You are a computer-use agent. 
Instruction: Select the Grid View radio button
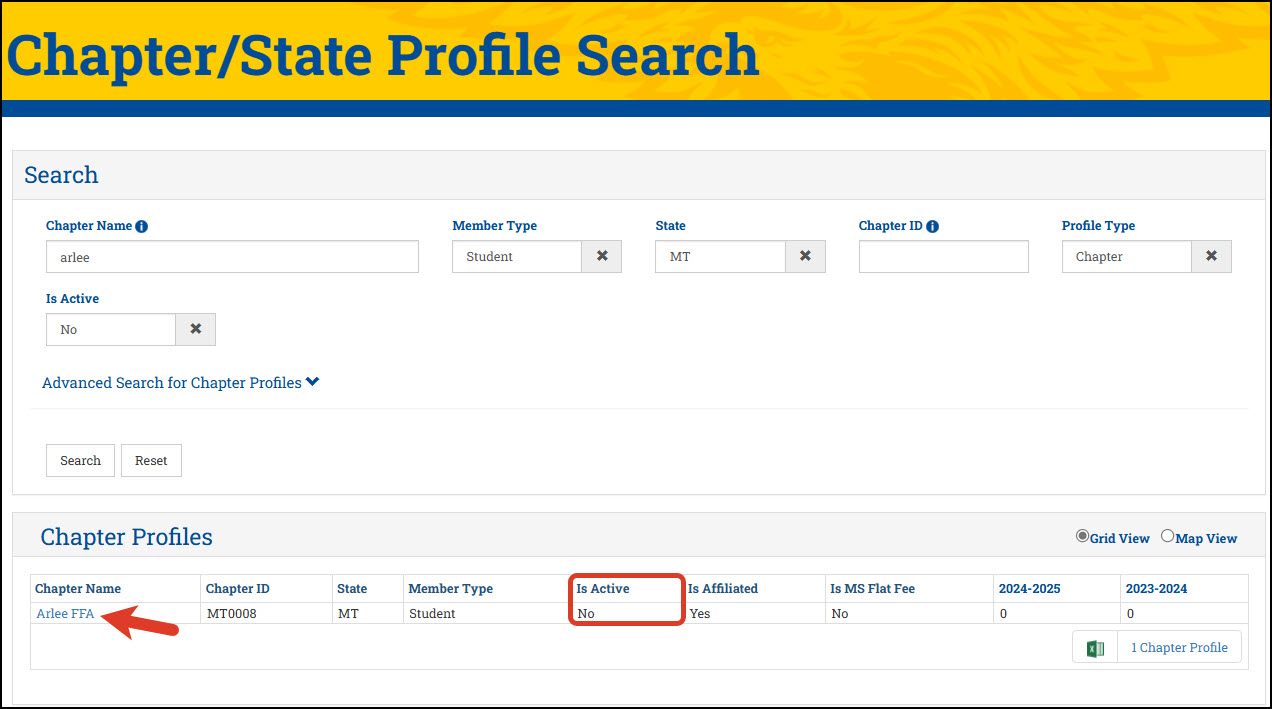pyautogui.click(x=1082, y=536)
